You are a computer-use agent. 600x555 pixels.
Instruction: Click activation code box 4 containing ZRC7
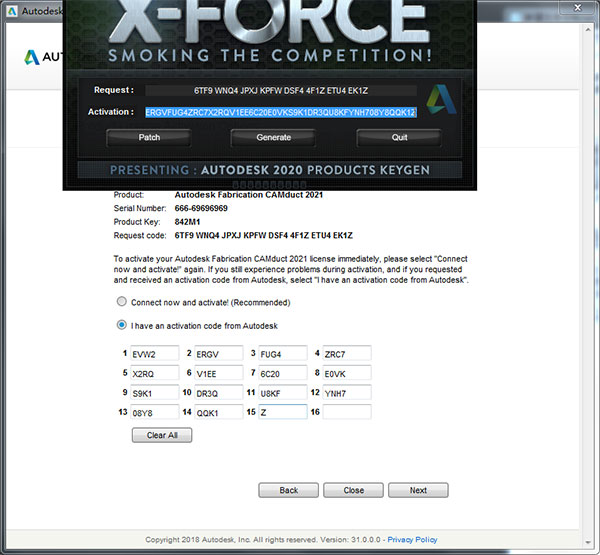click(x=347, y=353)
